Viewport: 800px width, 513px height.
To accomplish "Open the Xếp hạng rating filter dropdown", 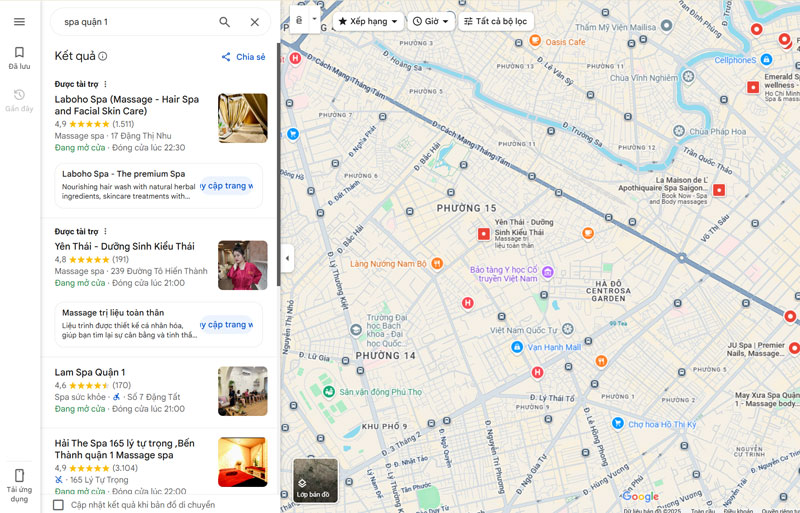I will pos(368,21).
